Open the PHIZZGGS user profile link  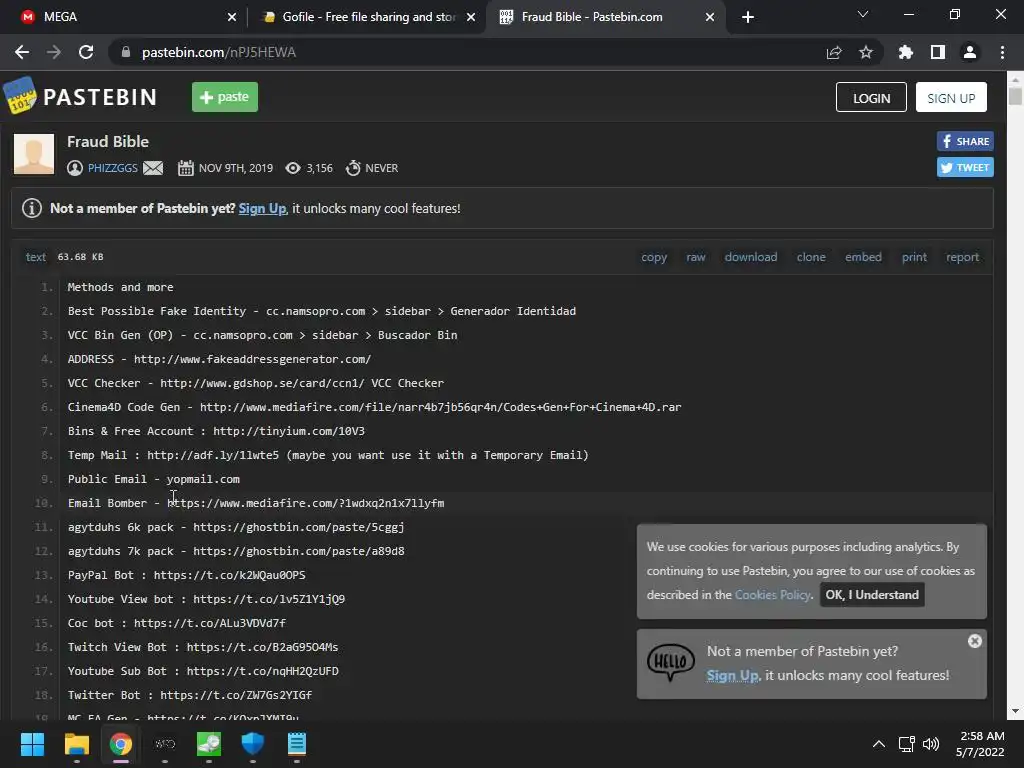tap(113, 168)
